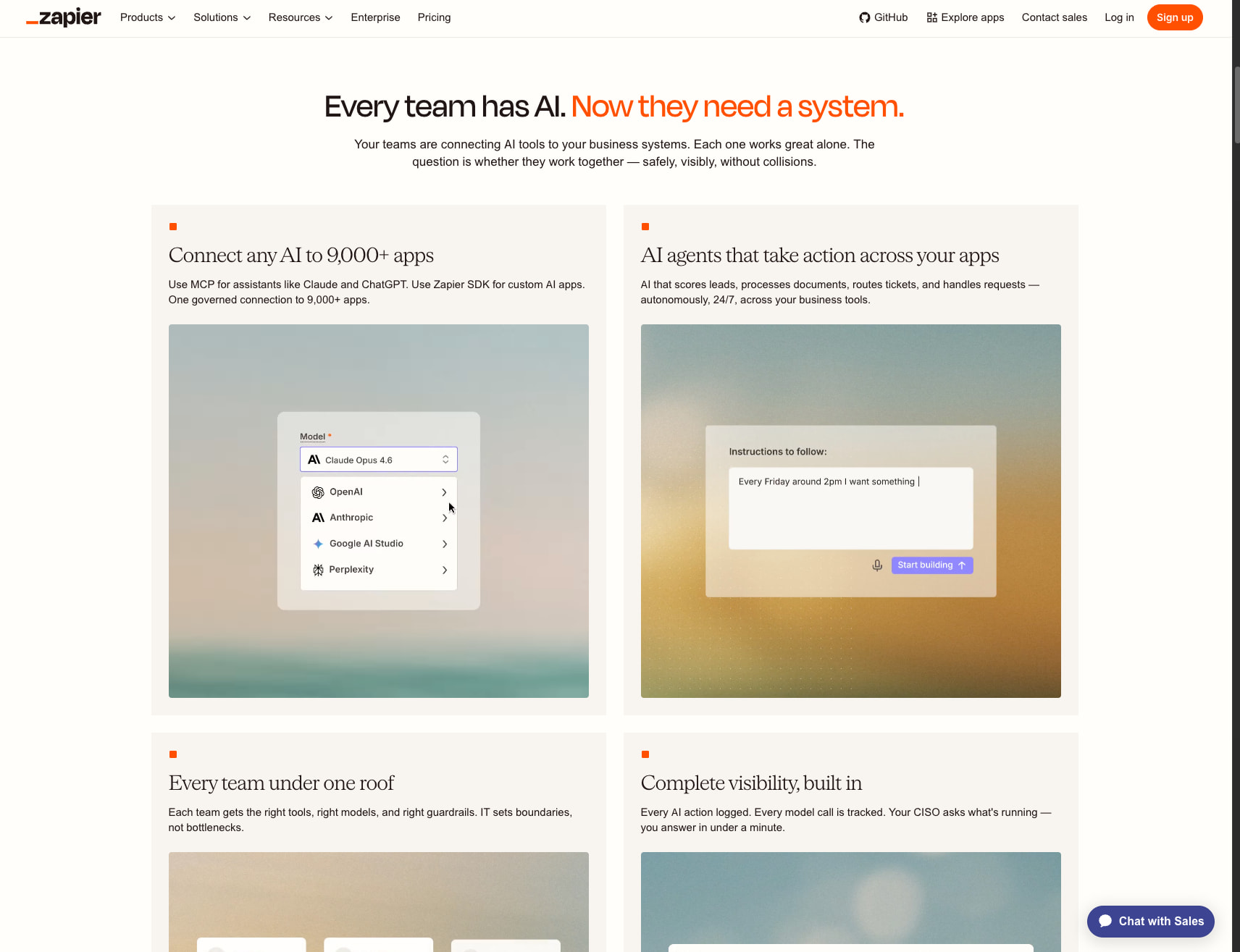The image size is (1240, 952).
Task: Click the Chat with Sales button
Action: click(1150, 921)
